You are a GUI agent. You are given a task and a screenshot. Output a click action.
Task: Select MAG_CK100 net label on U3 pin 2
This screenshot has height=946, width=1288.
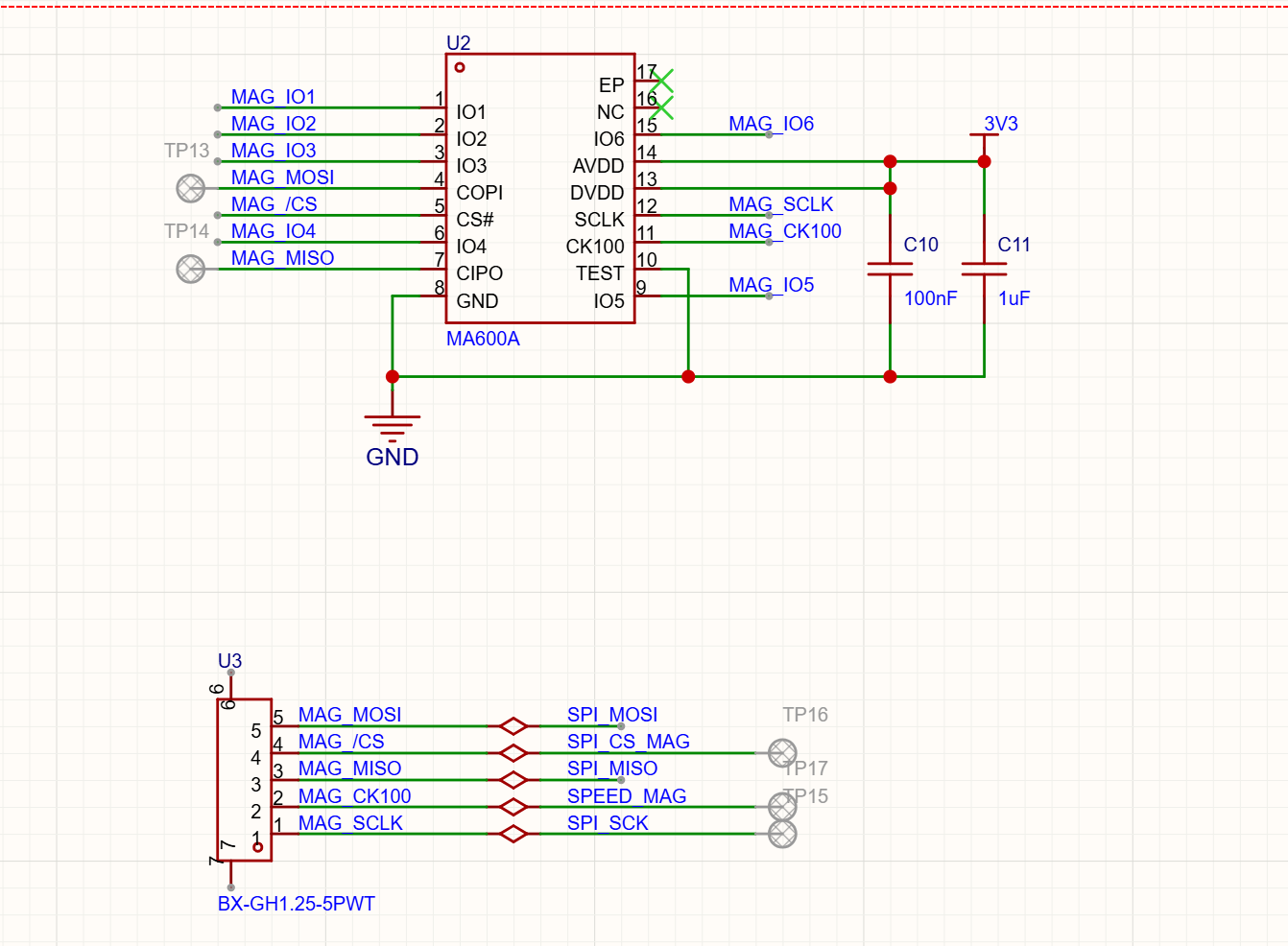(x=354, y=796)
